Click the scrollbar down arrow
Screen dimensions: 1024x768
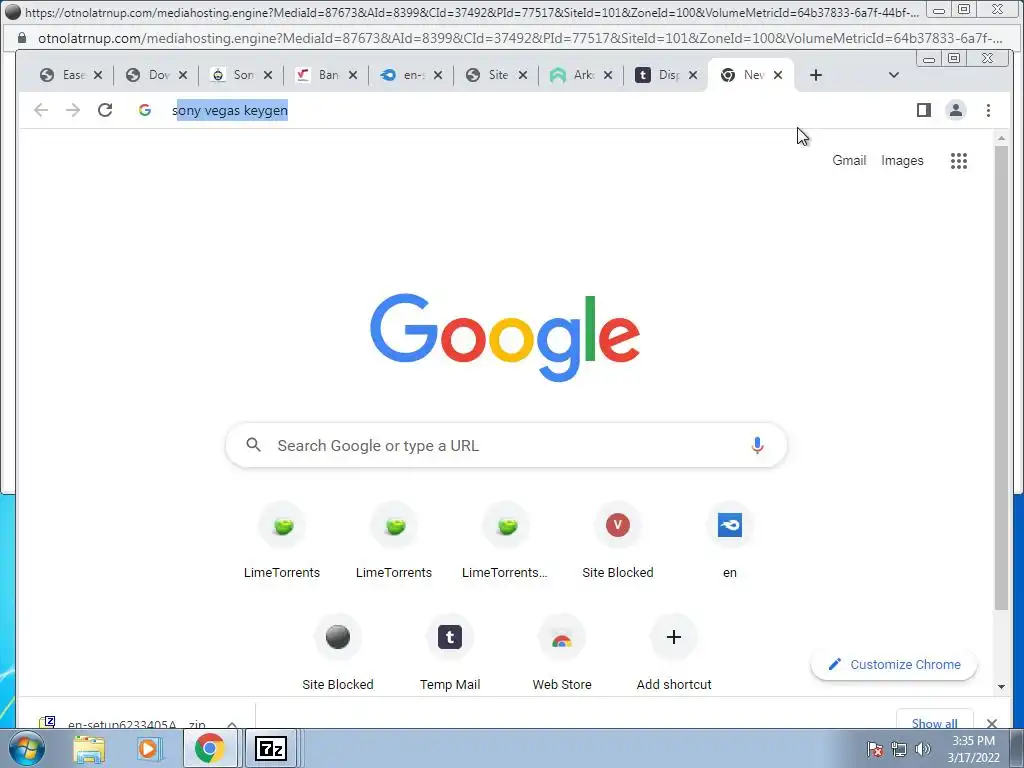1001,686
